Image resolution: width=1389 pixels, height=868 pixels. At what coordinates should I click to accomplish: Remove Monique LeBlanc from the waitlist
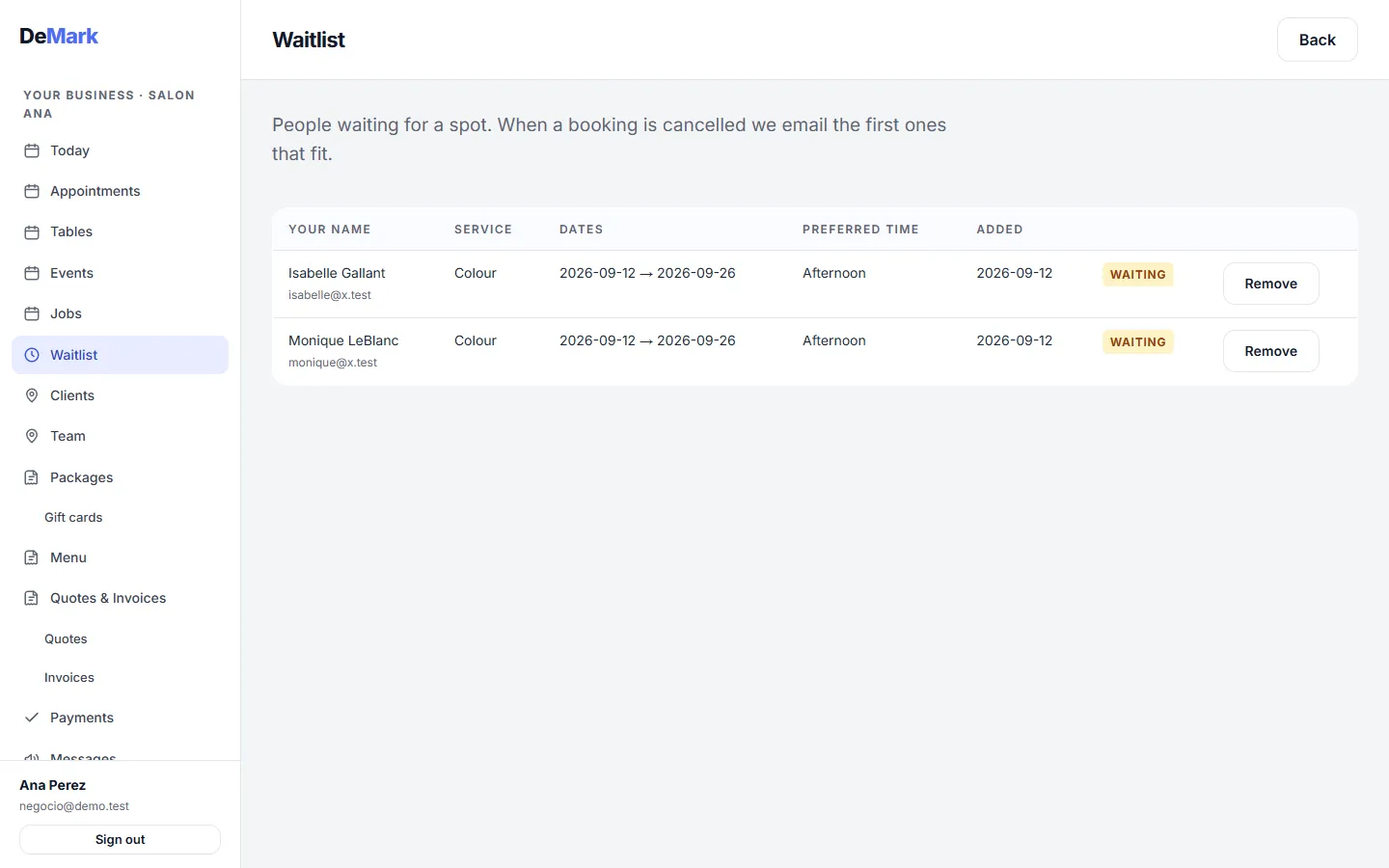(x=1270, y=351)
